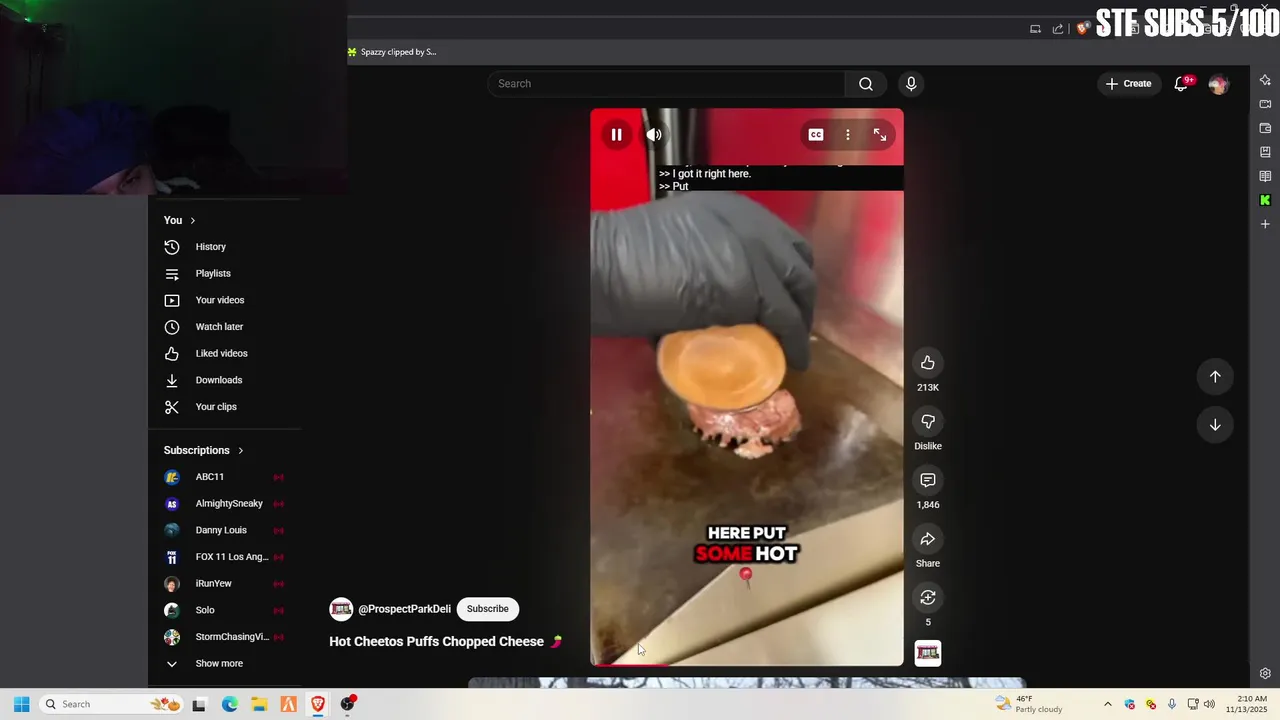This screenshot has height=720, width=1280.
Task: Click the magnifier search button
Action: [x=866, y=84]
